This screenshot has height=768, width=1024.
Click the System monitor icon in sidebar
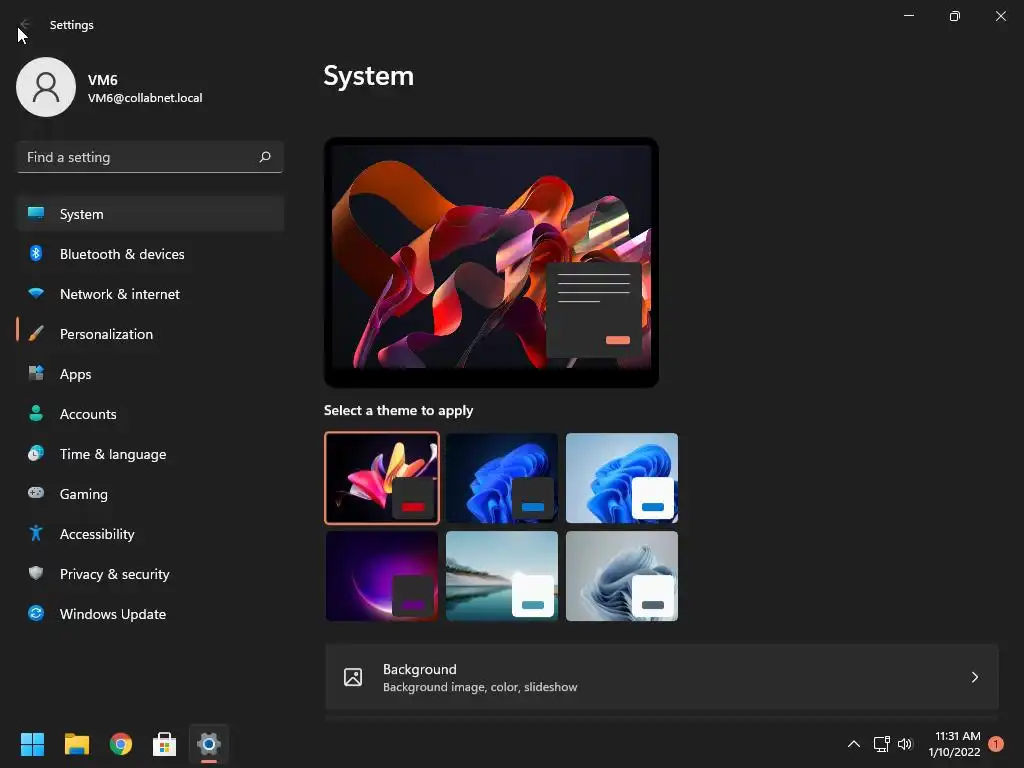(x=36, y=214)
